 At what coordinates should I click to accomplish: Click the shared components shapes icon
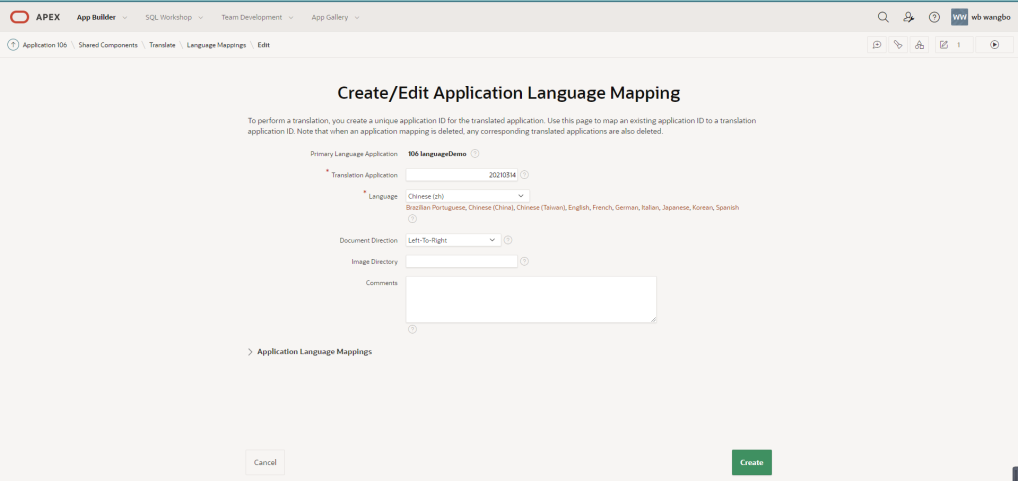pos(919,45)
